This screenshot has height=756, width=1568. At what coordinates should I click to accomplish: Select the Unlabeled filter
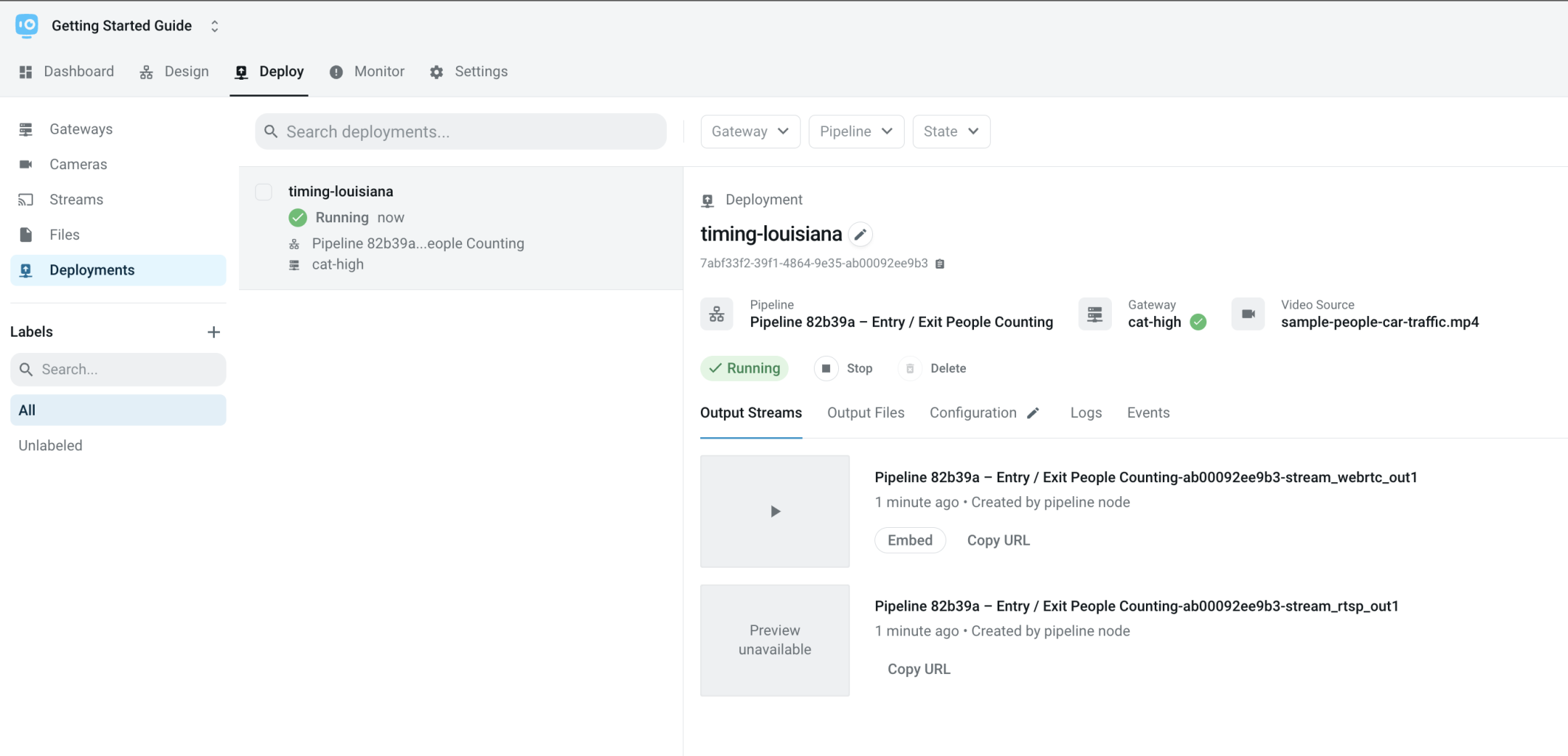click(x=50, y=445)
